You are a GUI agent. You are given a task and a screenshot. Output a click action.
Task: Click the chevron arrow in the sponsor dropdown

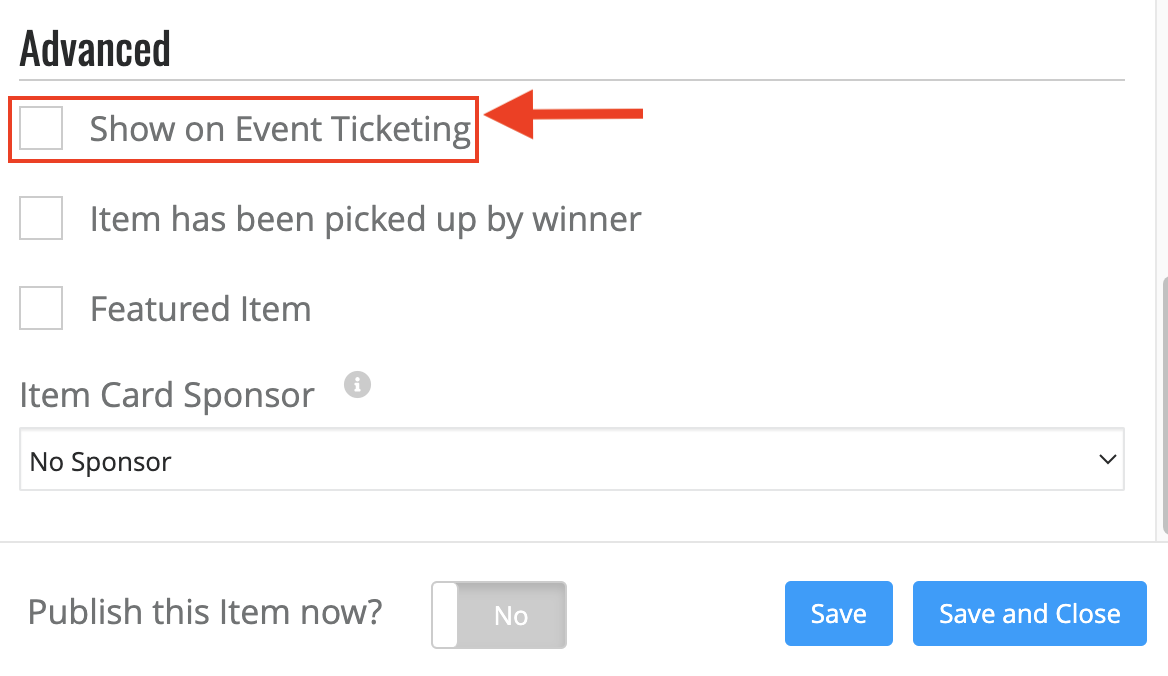(1108, 459)
